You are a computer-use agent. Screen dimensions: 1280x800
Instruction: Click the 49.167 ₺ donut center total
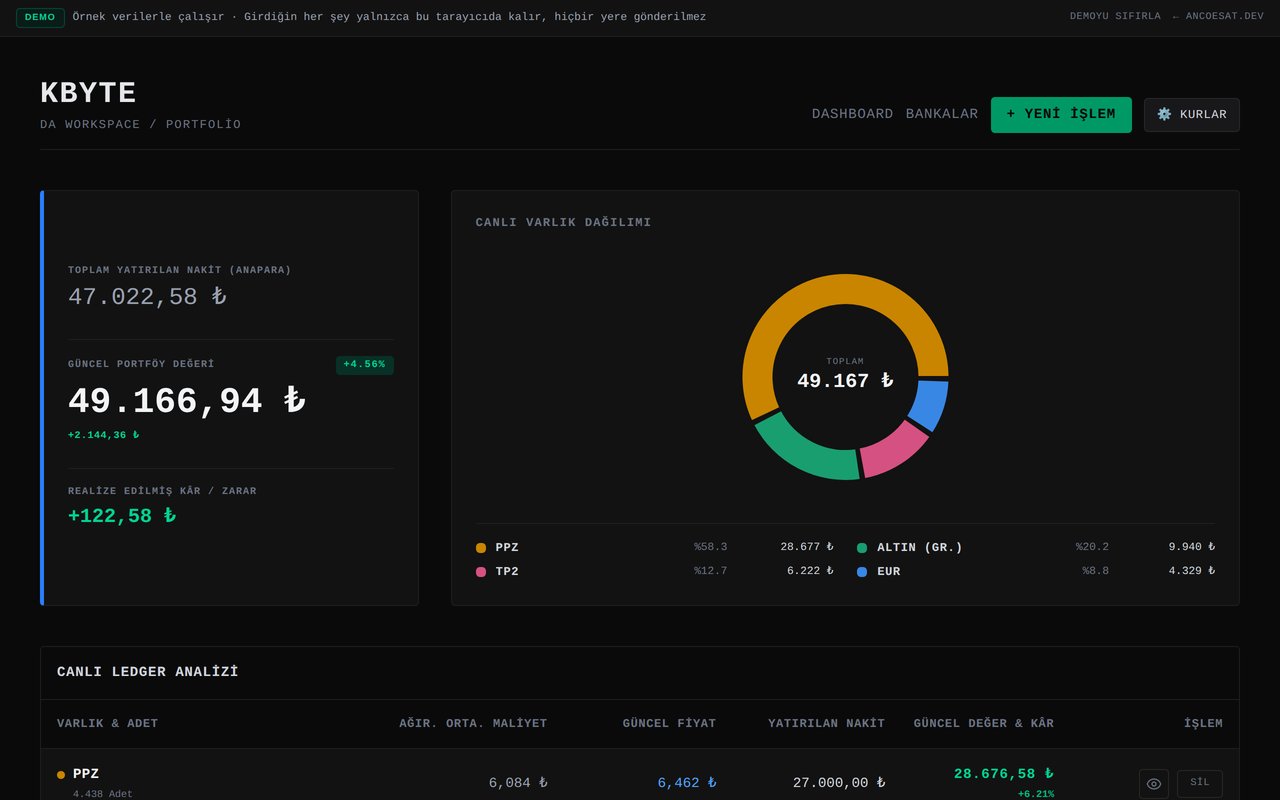click(x=845, y=381)
